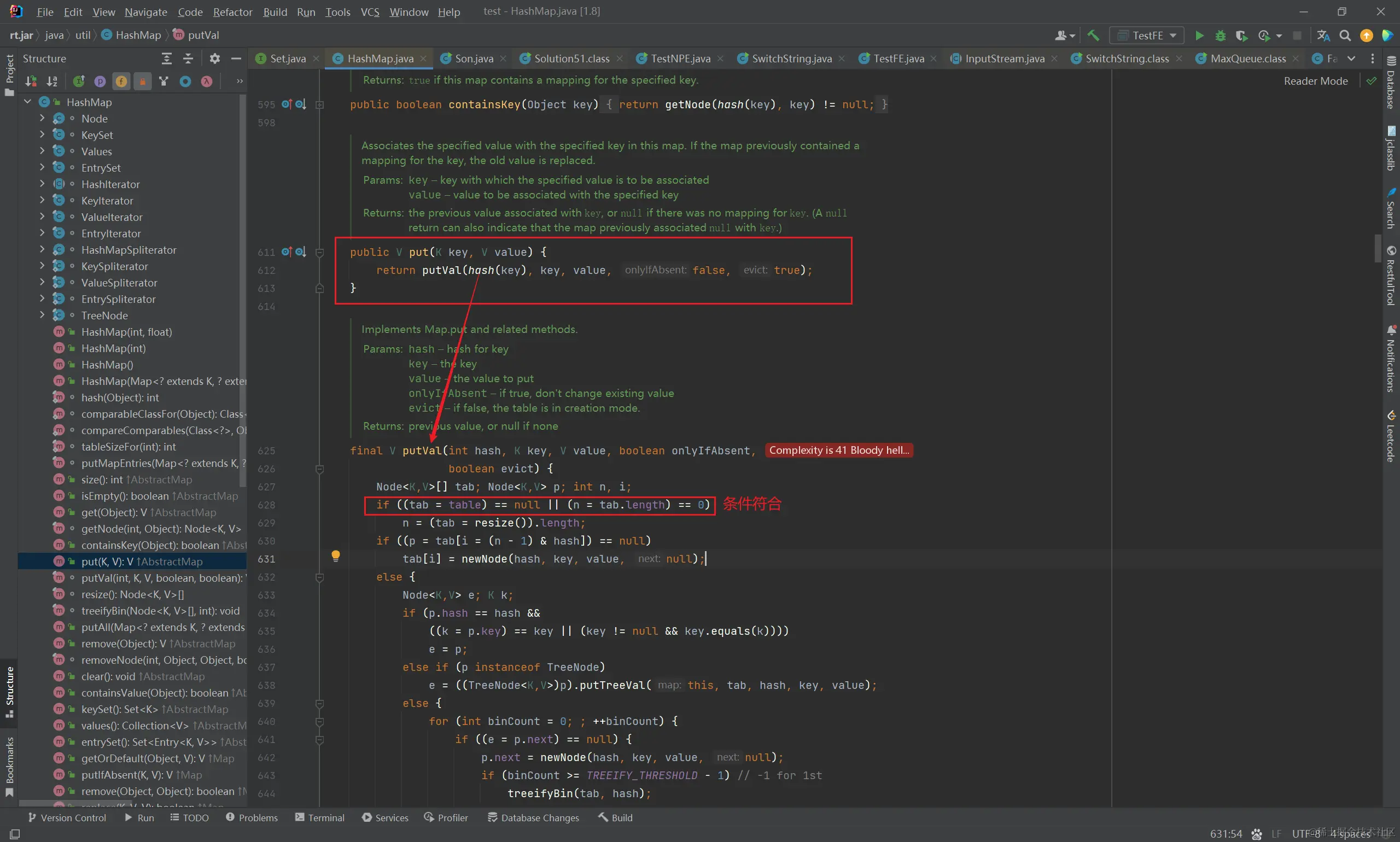Toggle Show Lambdas filter in Structure
Screen dimensions: 1400x842
[207, 81]
